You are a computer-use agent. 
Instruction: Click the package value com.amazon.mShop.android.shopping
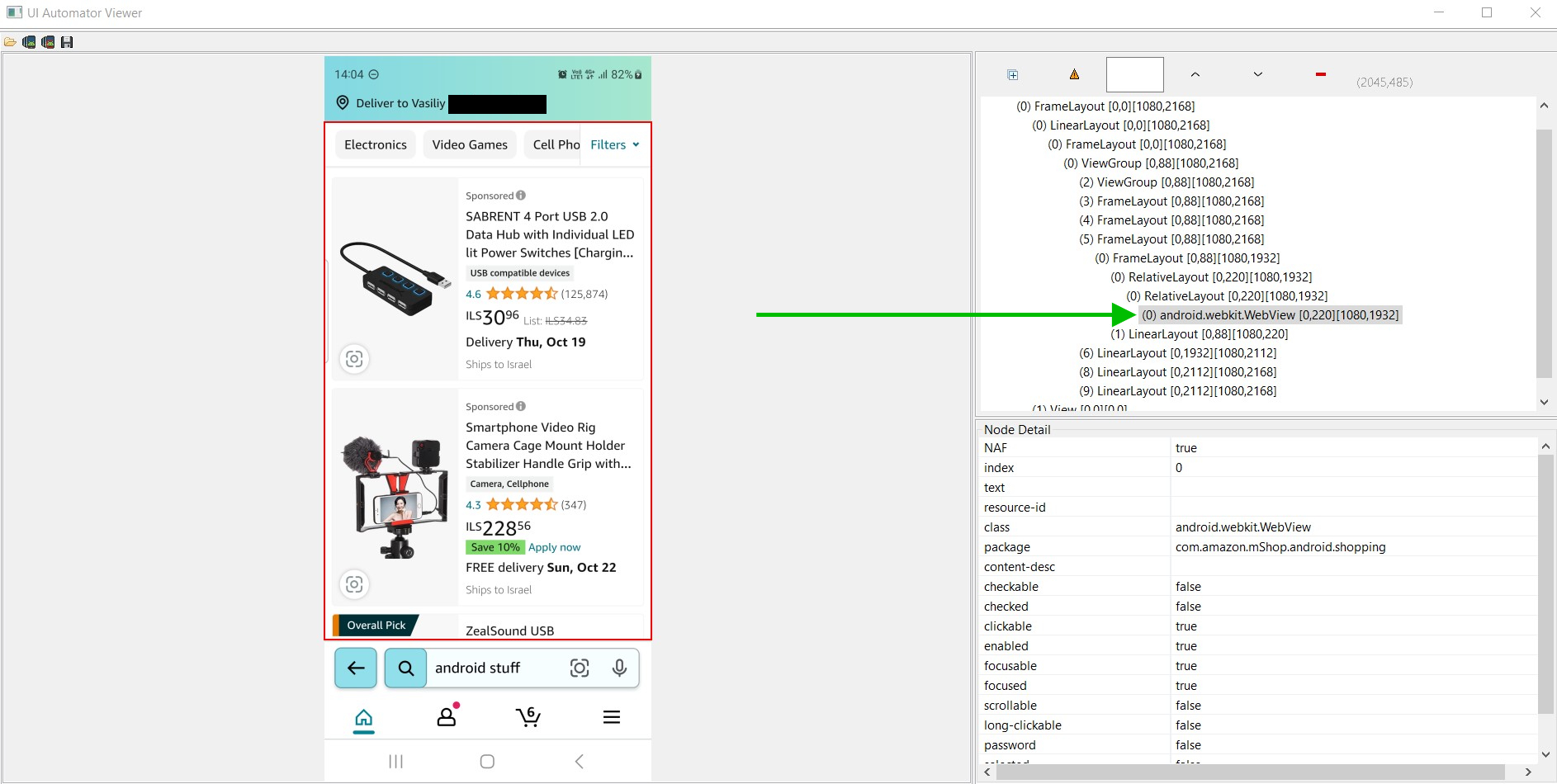coord(1280,547)
